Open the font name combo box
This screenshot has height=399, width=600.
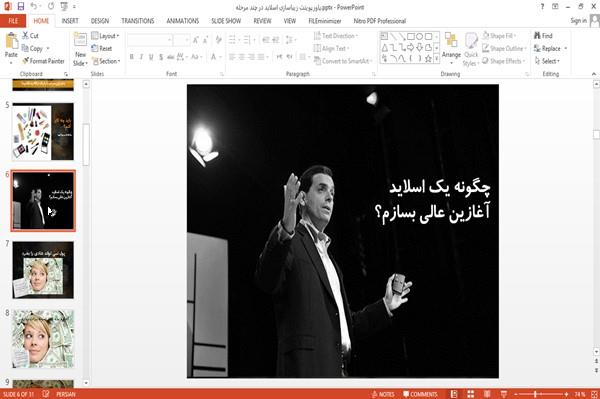click(150, 40)
